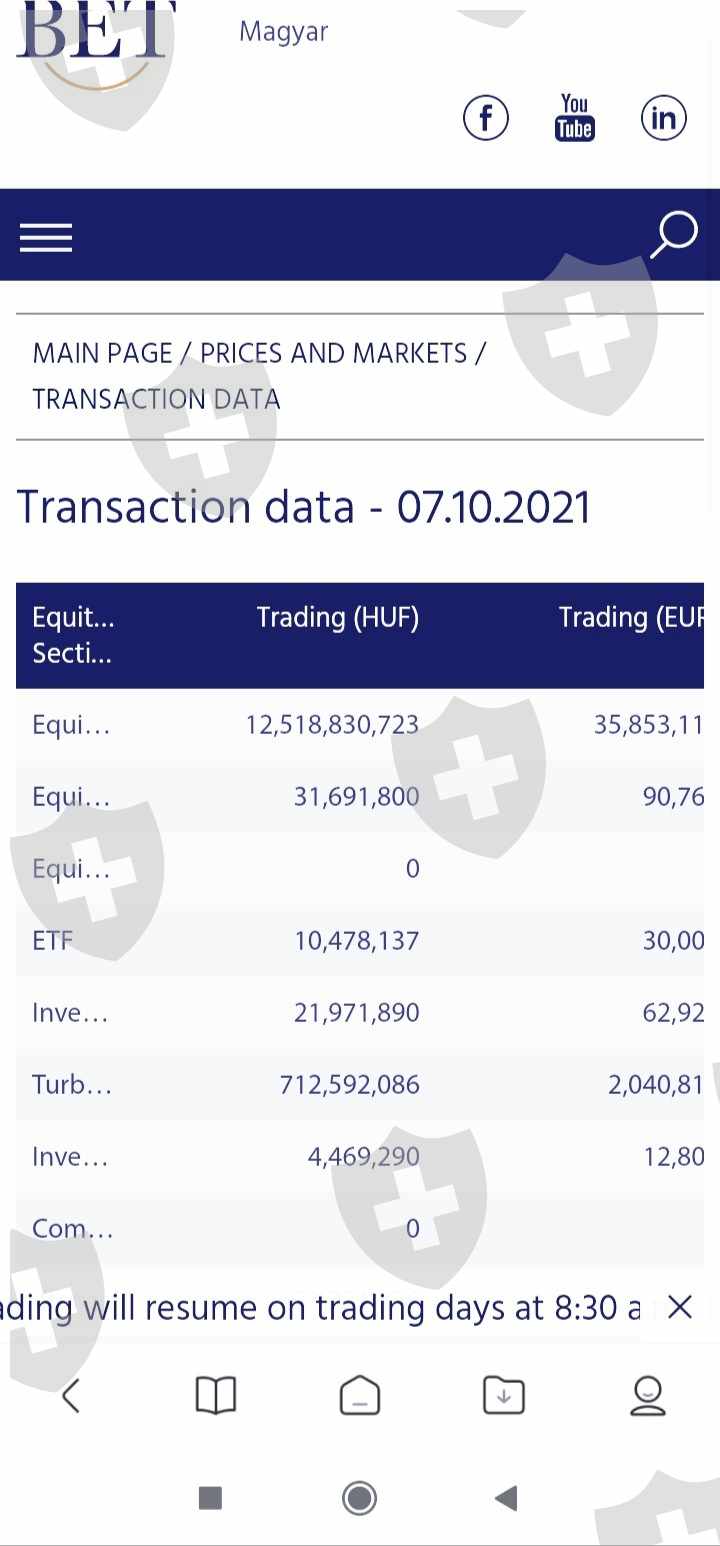Viewport: 720px width, 1546px height.
Task: Open the BET YouTube channel icon
Action: 574,118
